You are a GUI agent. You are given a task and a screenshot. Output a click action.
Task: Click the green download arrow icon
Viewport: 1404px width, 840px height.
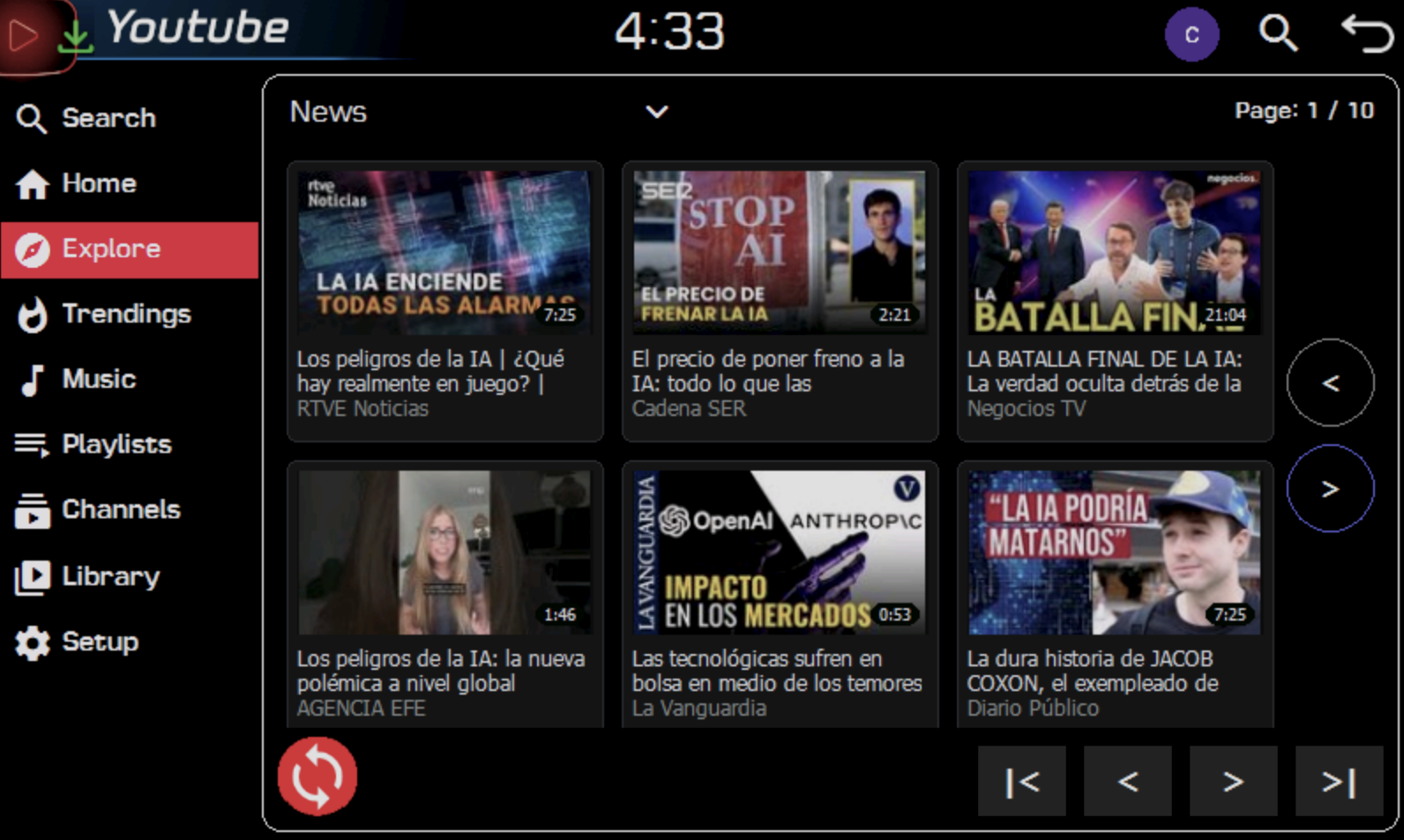point(75,35)
